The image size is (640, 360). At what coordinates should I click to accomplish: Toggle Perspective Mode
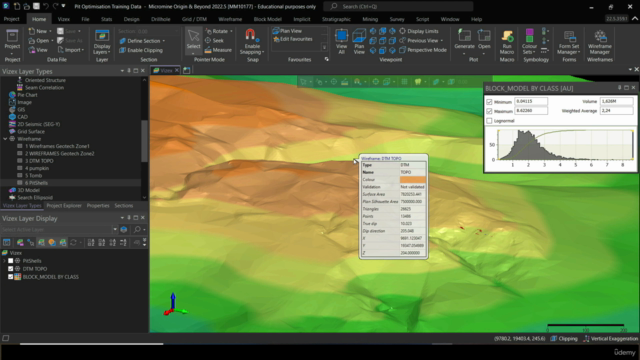point(422,50)
